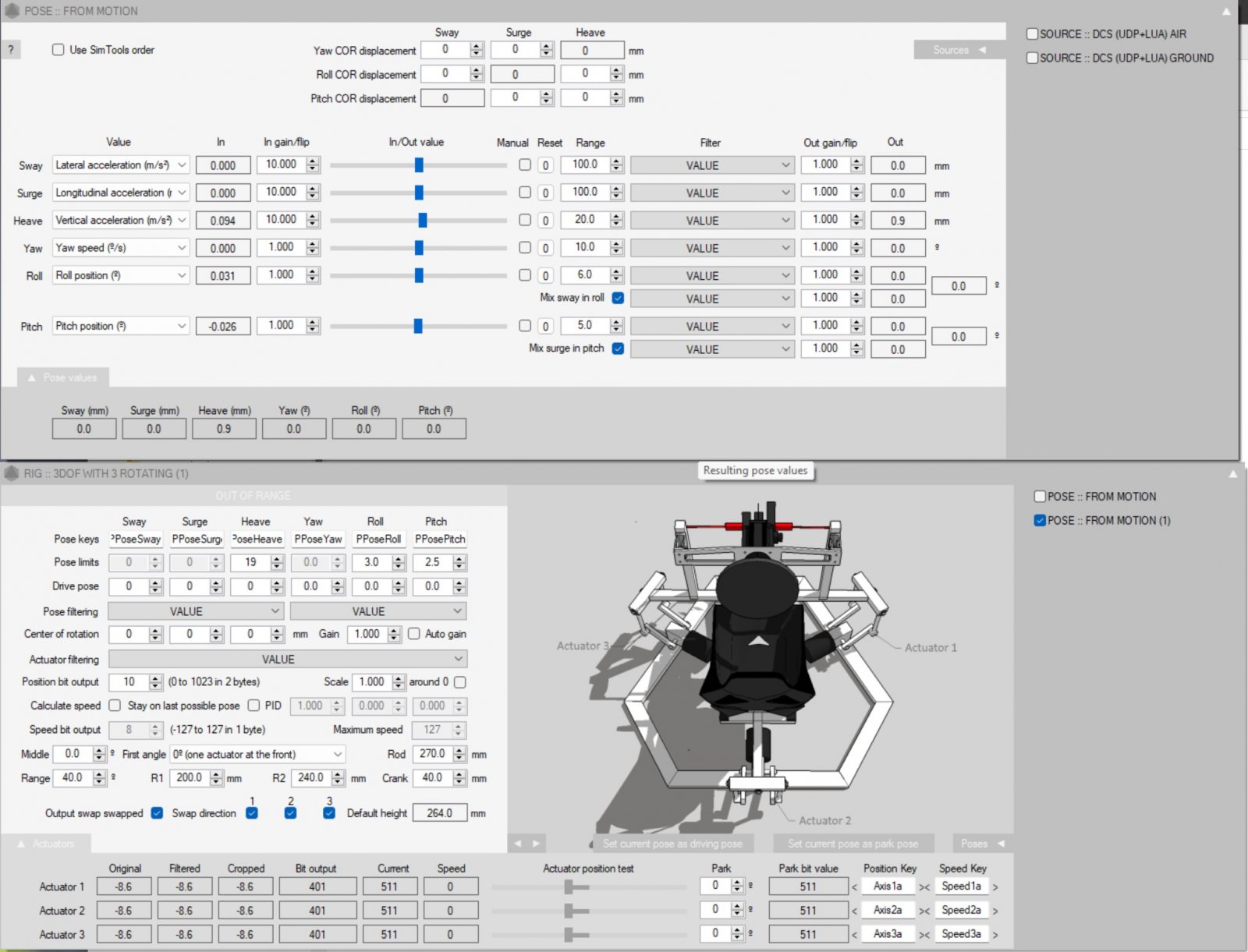Open the Yaw speed value dropdown
Screen dimensions: 1248x952
(x=121, y=247)
